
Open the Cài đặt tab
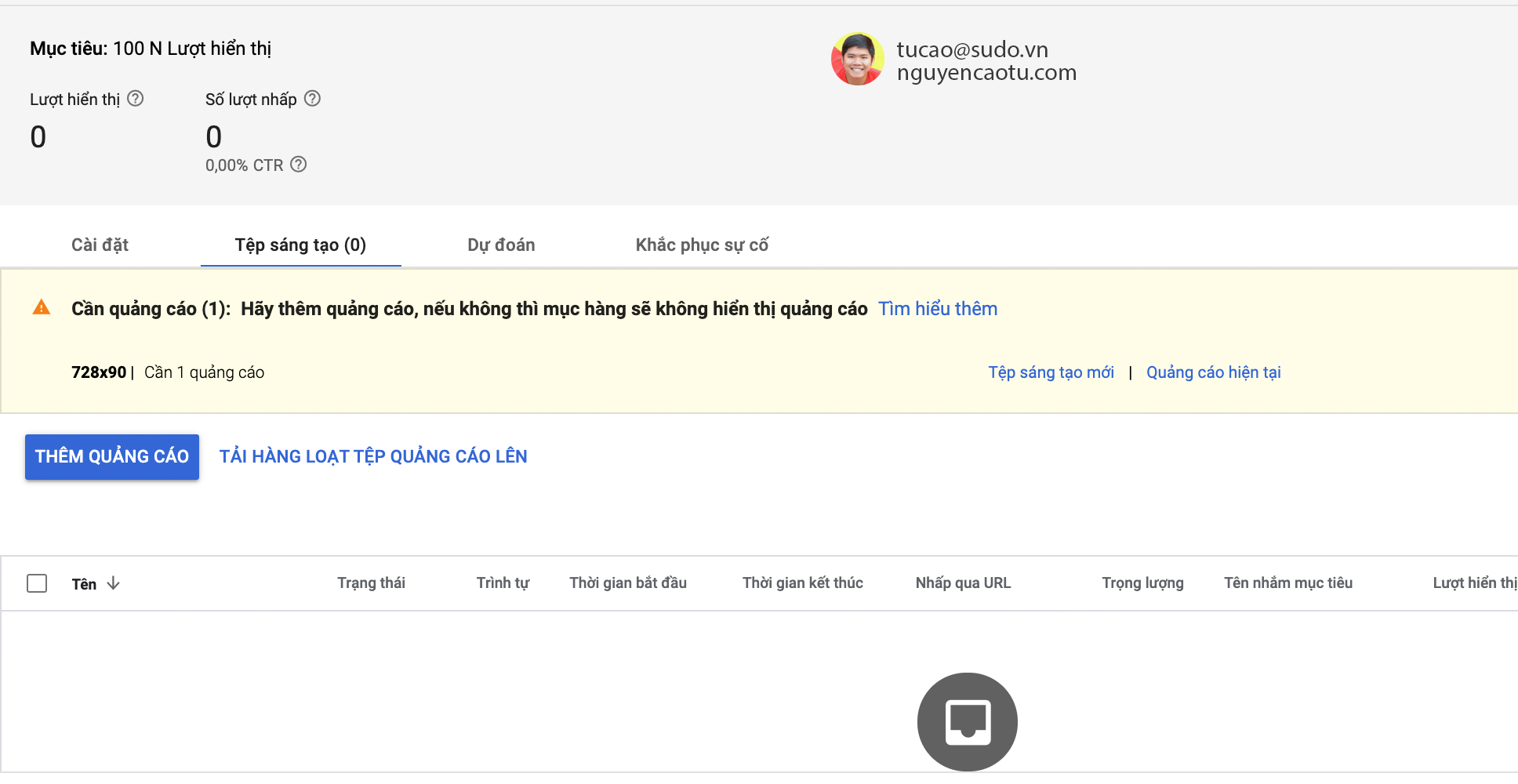point(100,245)
